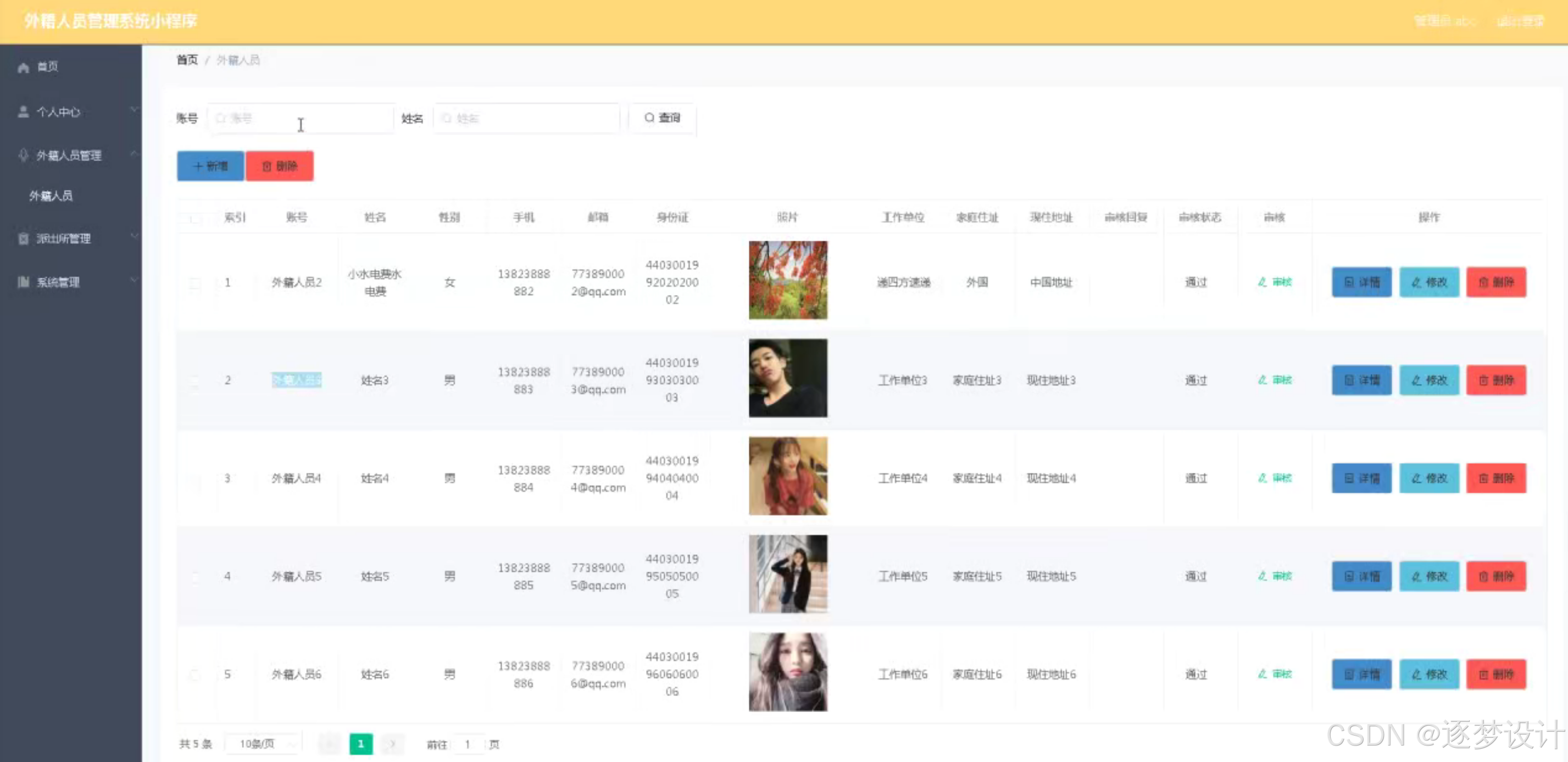Check the checkbox for row 1

(195, 282)
